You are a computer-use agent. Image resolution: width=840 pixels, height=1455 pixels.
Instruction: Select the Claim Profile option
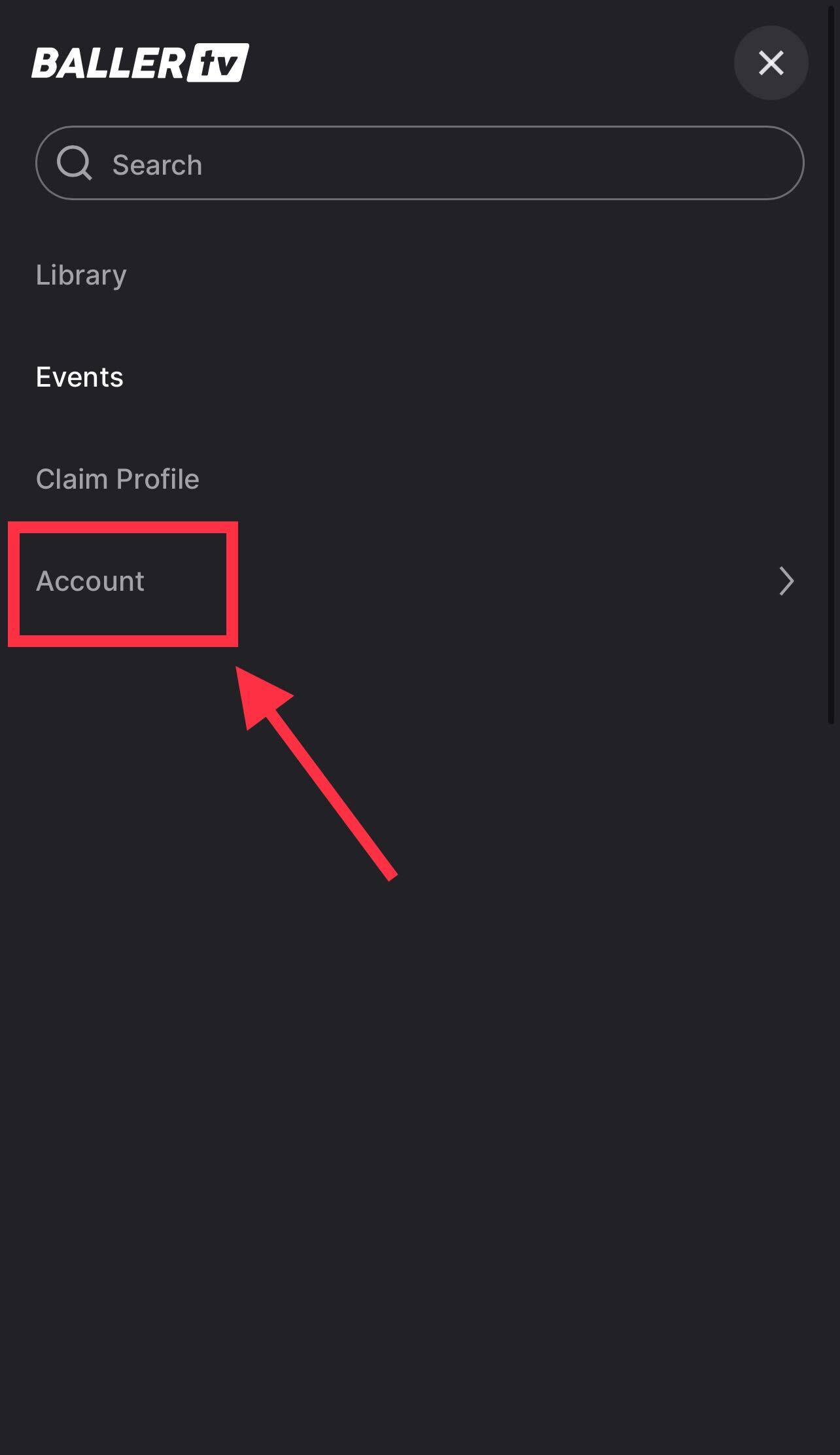tap(118, 479)
